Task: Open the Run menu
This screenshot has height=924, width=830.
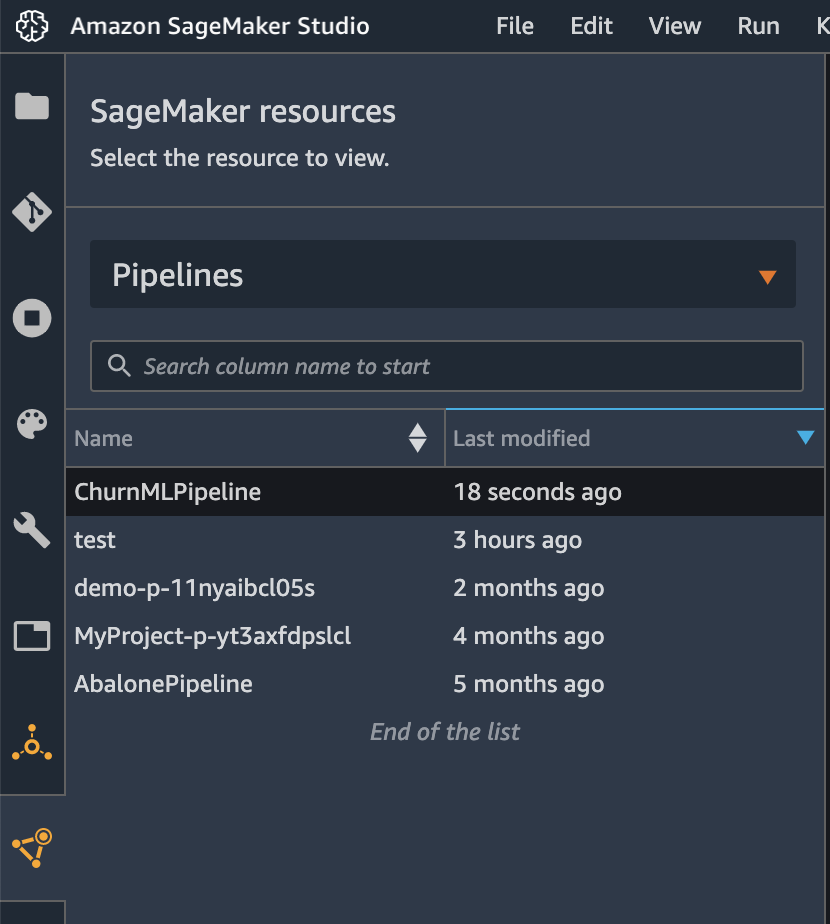Action: (x=758, y=26)
